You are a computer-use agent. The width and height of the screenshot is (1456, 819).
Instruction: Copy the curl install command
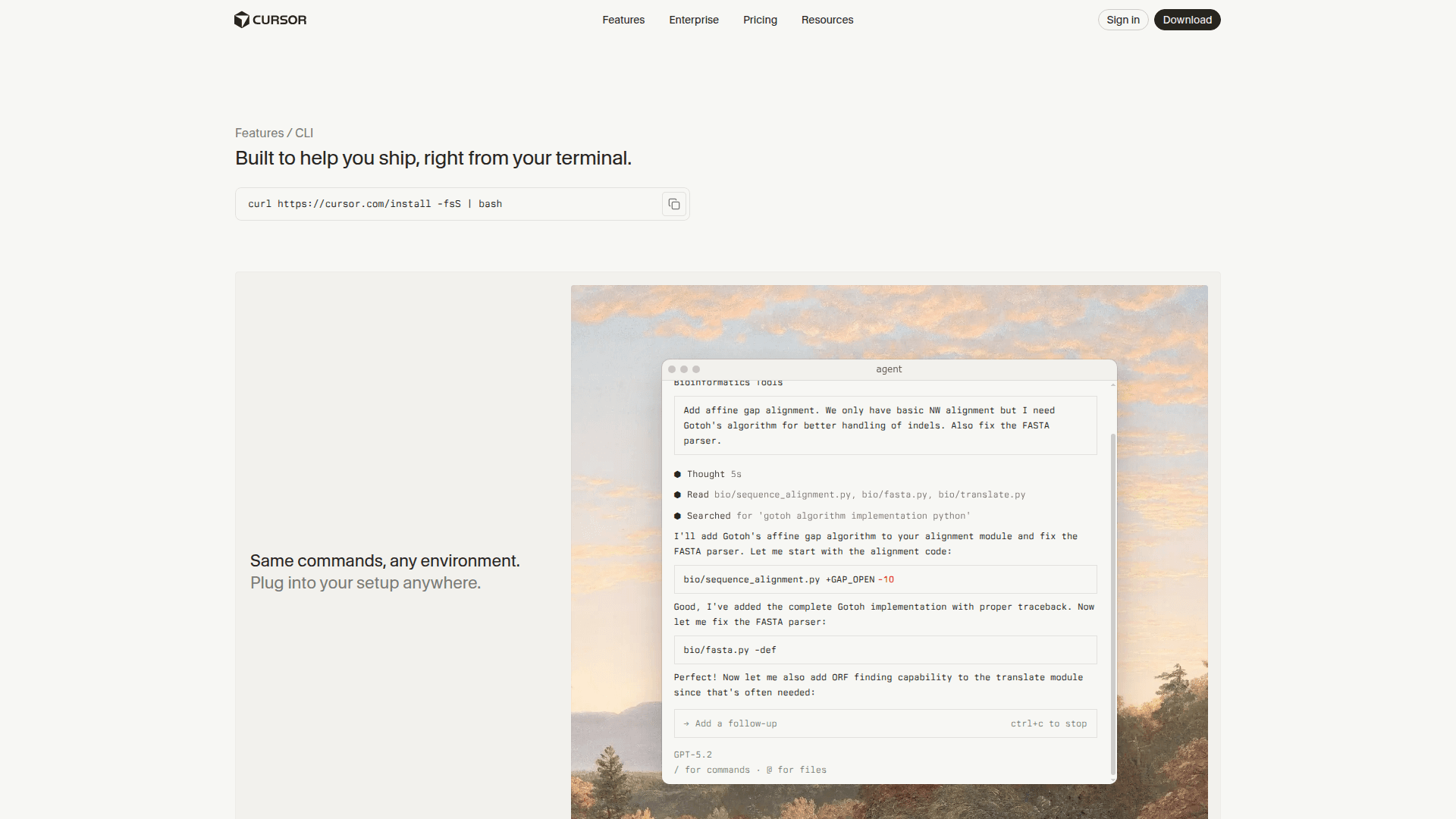[673, 203]
